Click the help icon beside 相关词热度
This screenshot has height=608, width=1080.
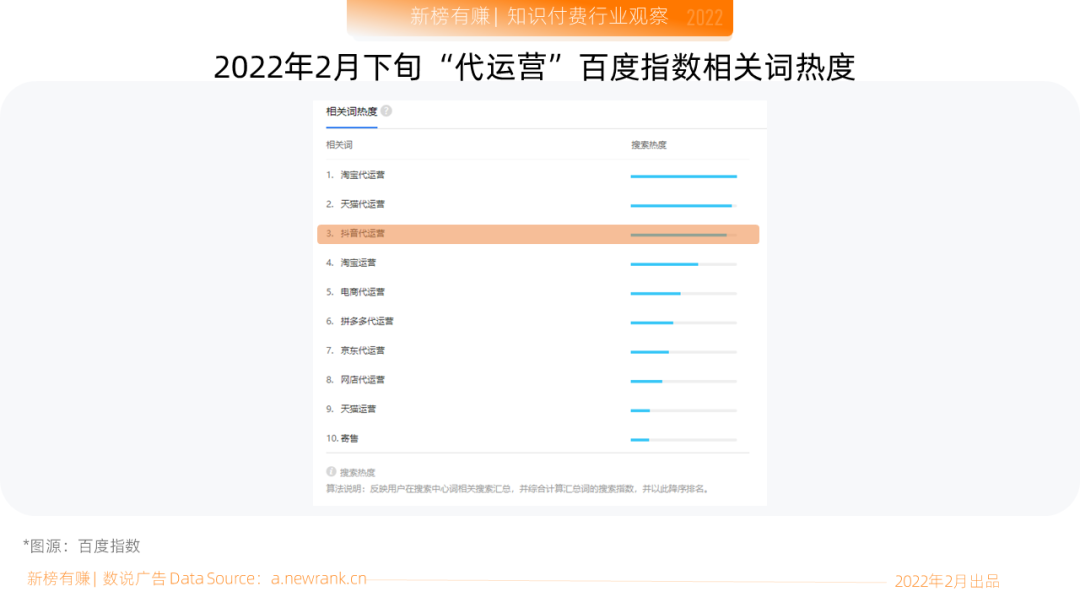[x=386, y=111]
